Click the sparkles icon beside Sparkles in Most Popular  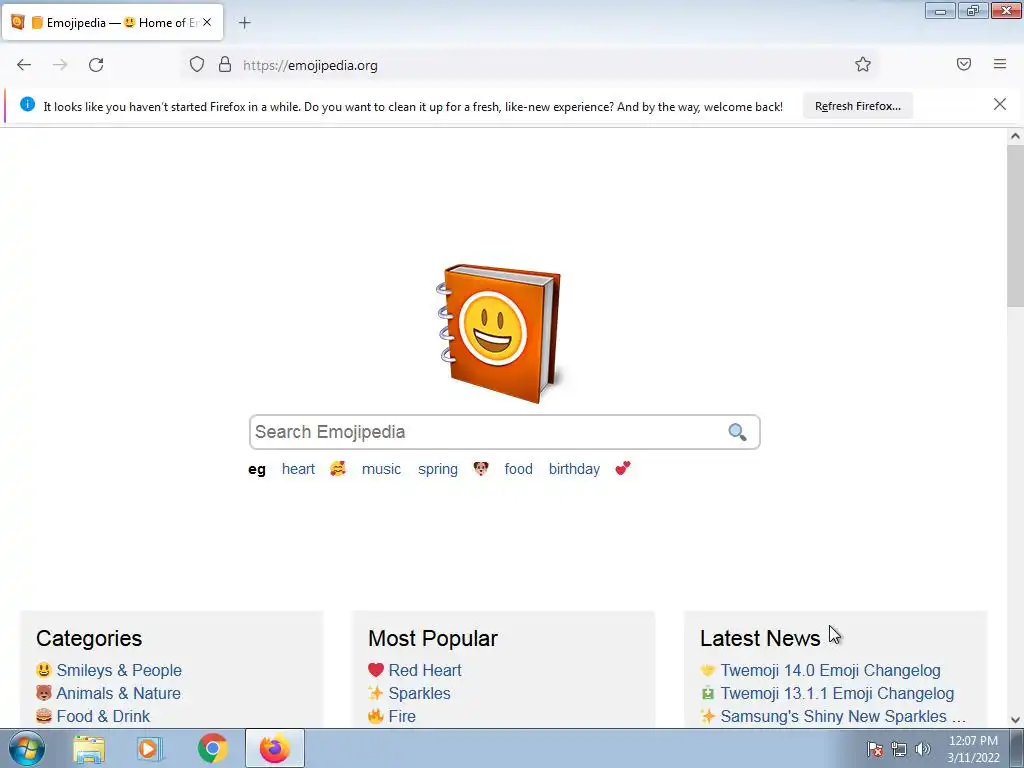[376, 692]
